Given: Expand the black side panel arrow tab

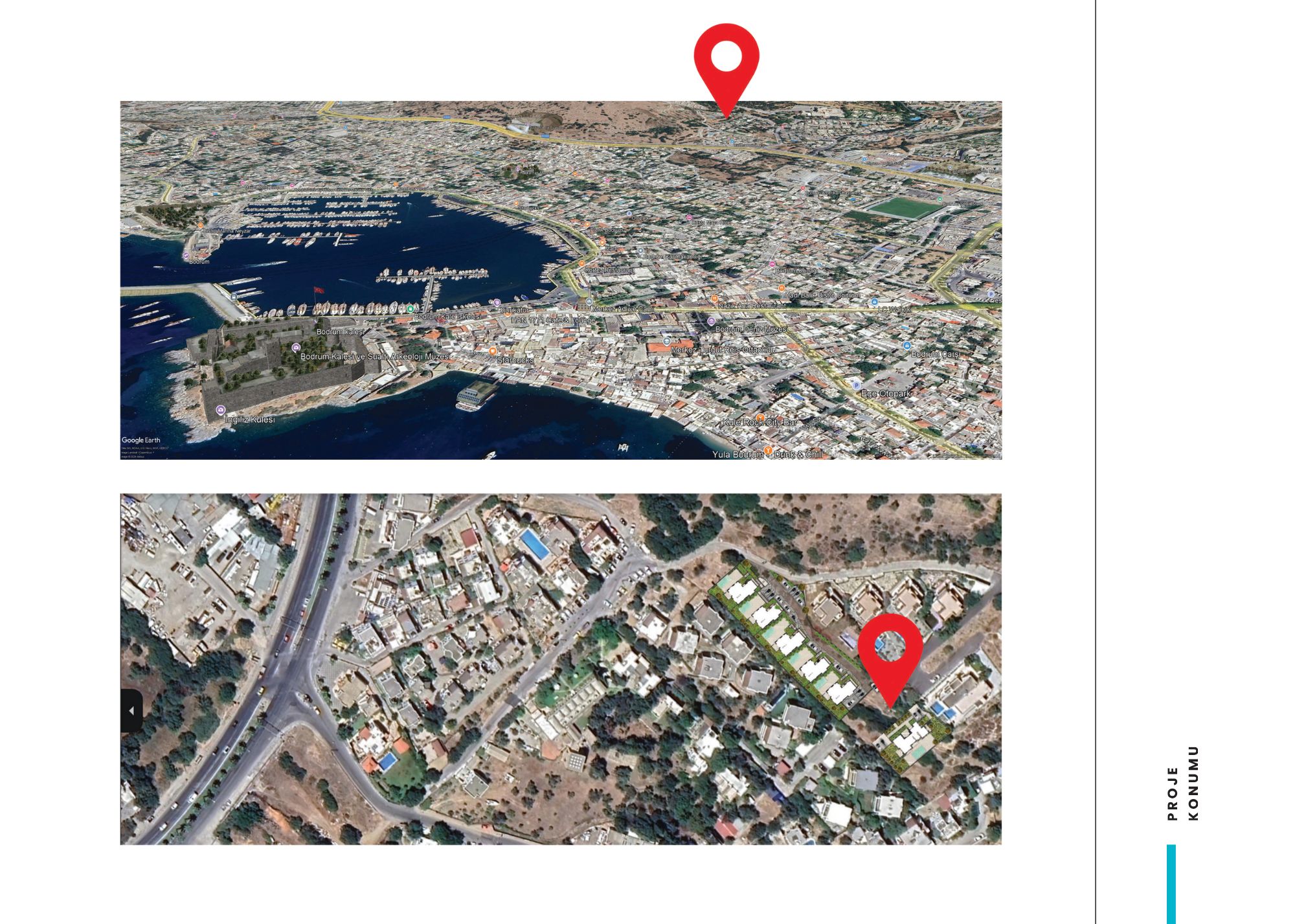Looking at the screenshot, I should [x=131, y=710].
